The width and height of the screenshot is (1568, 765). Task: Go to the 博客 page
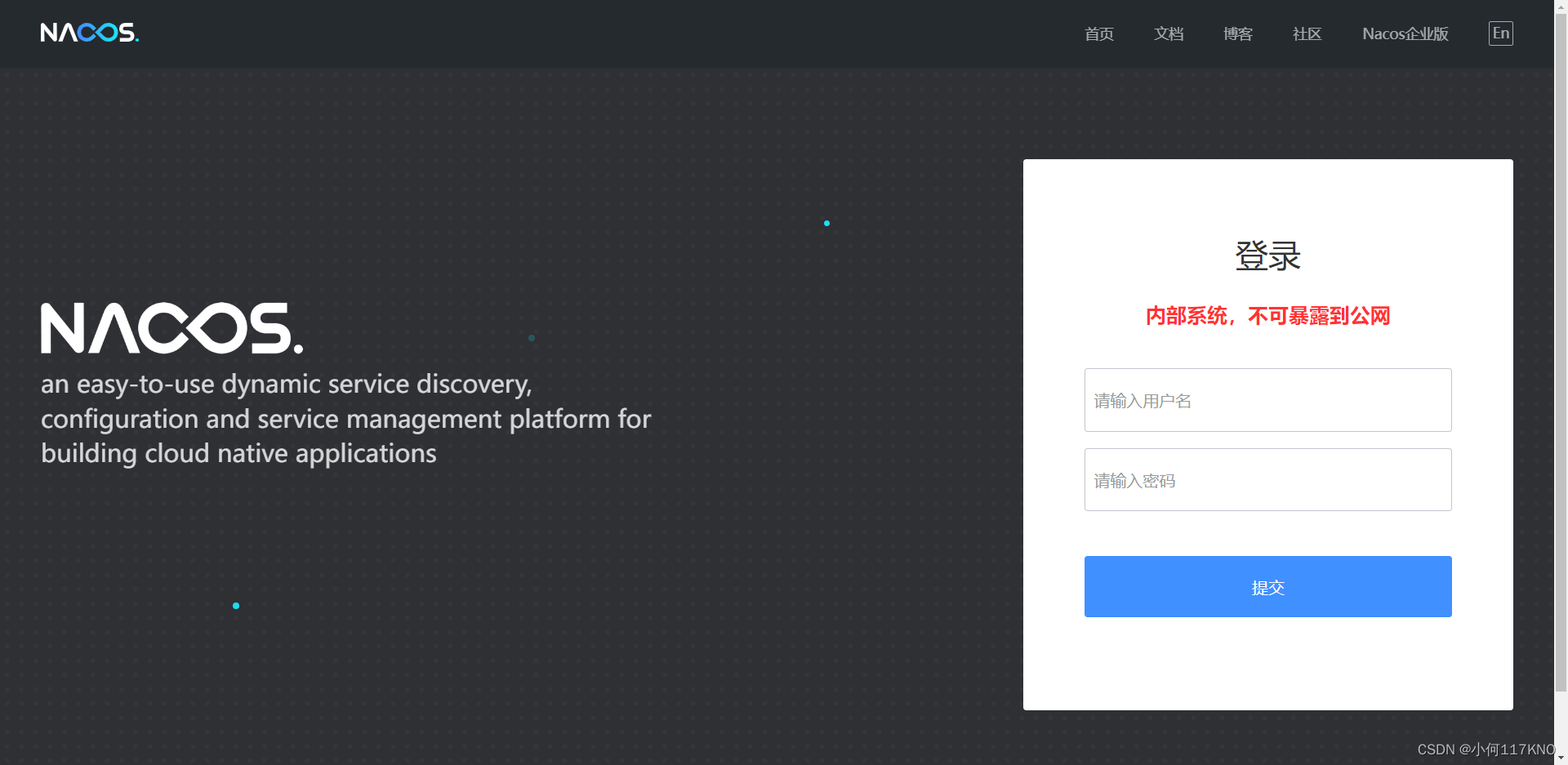pos(1238,33)
